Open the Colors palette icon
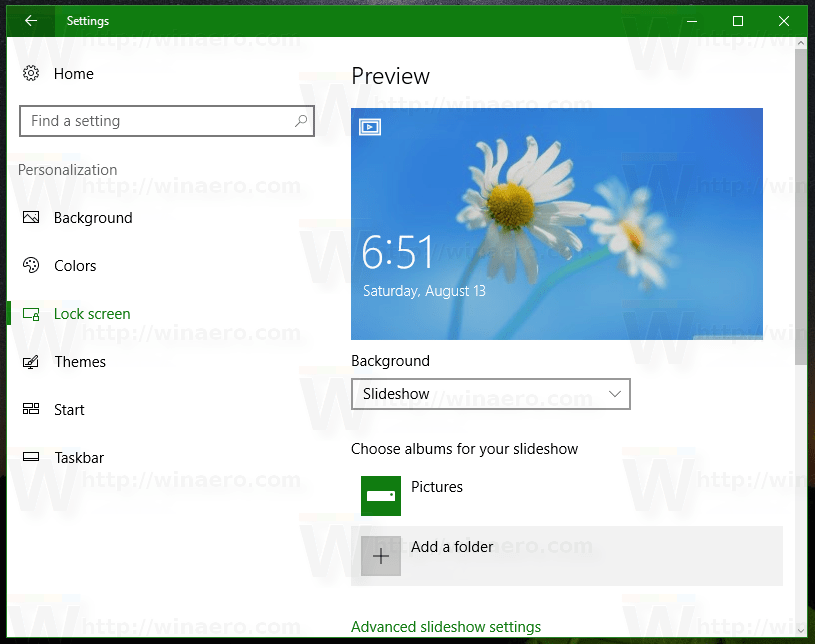The image size is (815, 644). point(31,265)
